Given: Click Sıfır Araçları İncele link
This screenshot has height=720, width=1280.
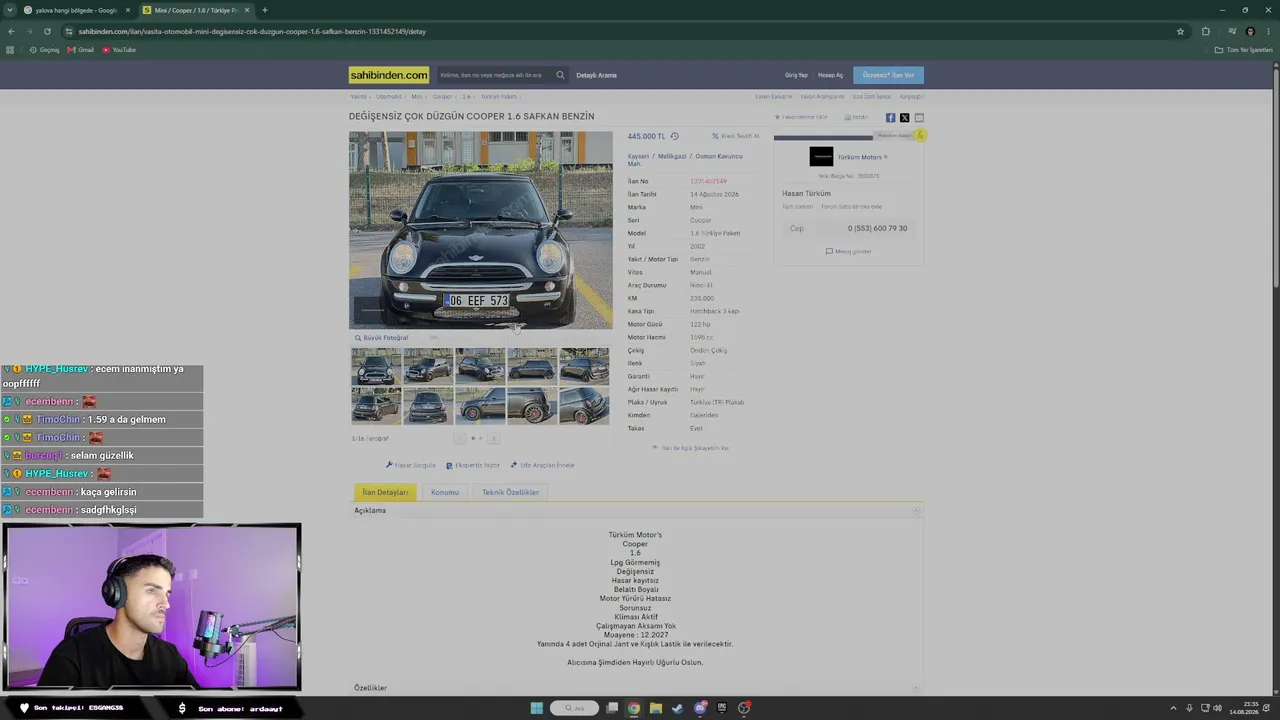Looking at the screenshot, I should coord(542,465).
